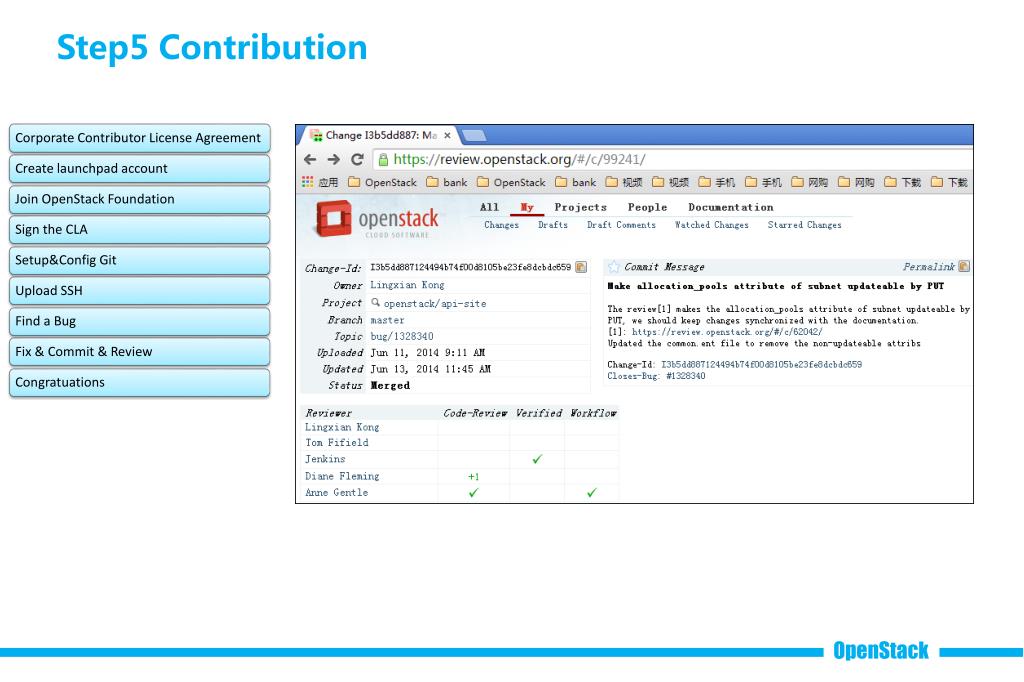Open the All menu in Gerrit
Viewport: 1024px width, 682px height.
pos(489,207)
